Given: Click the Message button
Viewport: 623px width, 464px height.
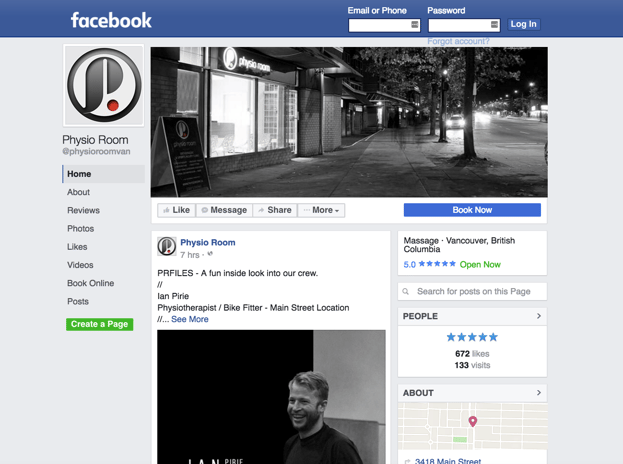Looking at the screenshot, I should pos(224,210).
